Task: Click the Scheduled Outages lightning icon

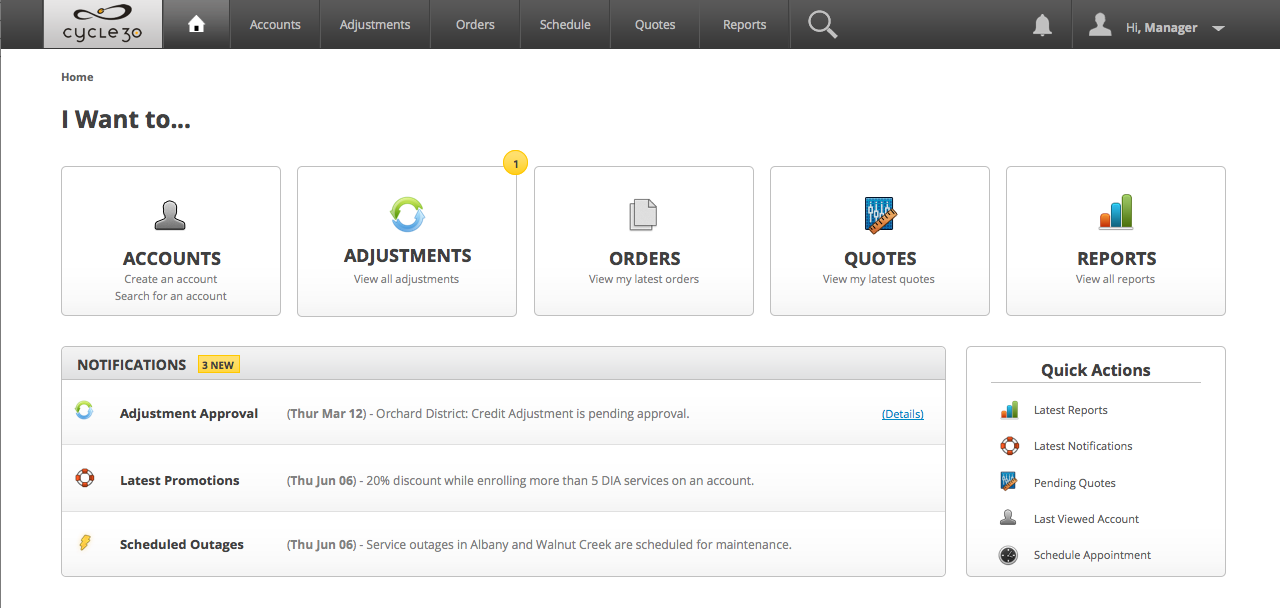Action: [x=85, y=543]
